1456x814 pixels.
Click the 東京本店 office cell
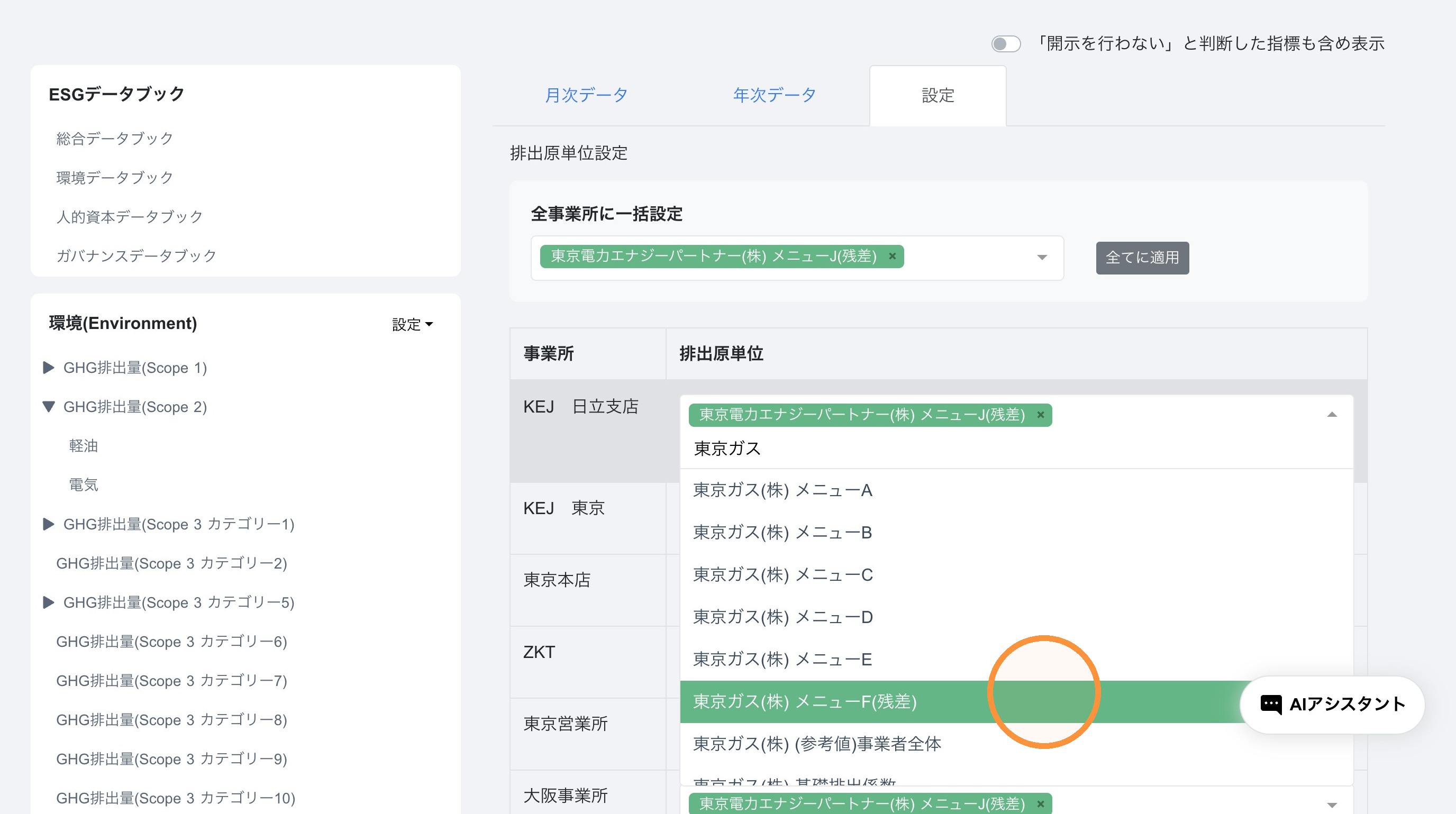(588, 590)
